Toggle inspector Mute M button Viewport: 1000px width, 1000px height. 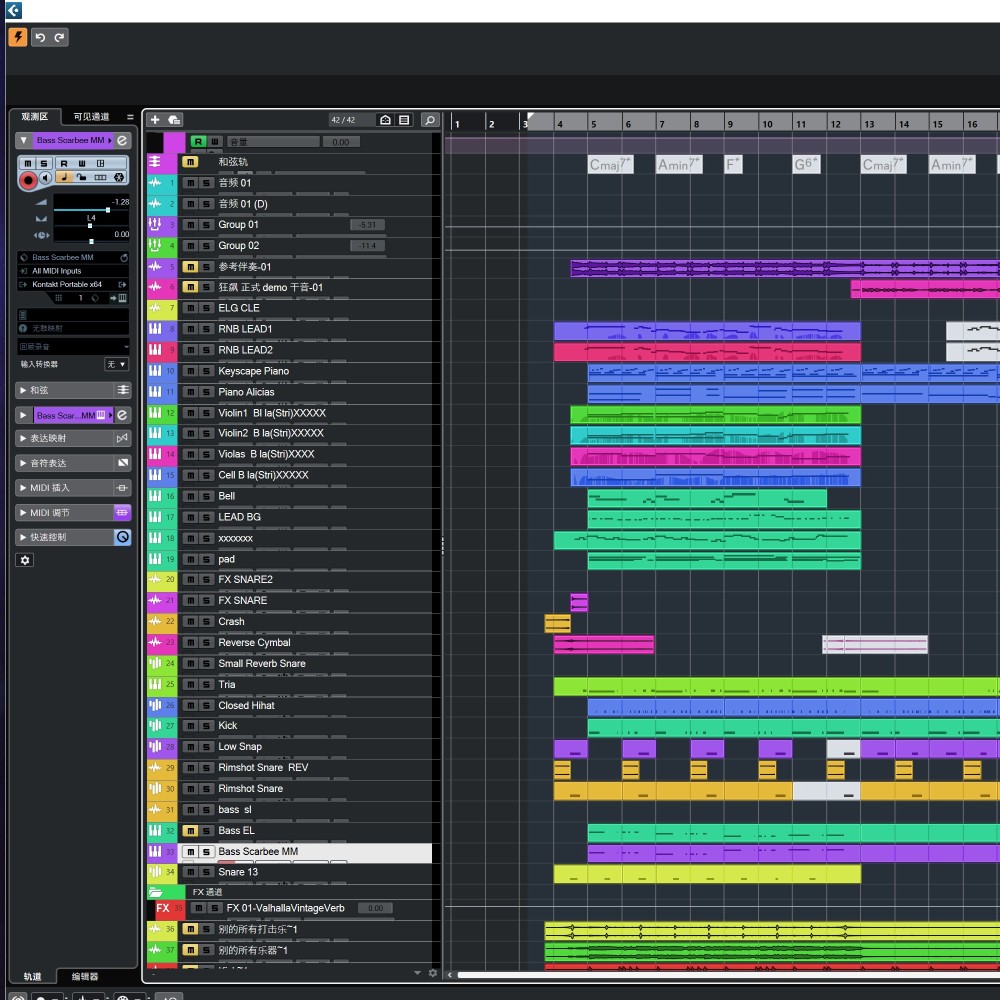pos(27,163)
